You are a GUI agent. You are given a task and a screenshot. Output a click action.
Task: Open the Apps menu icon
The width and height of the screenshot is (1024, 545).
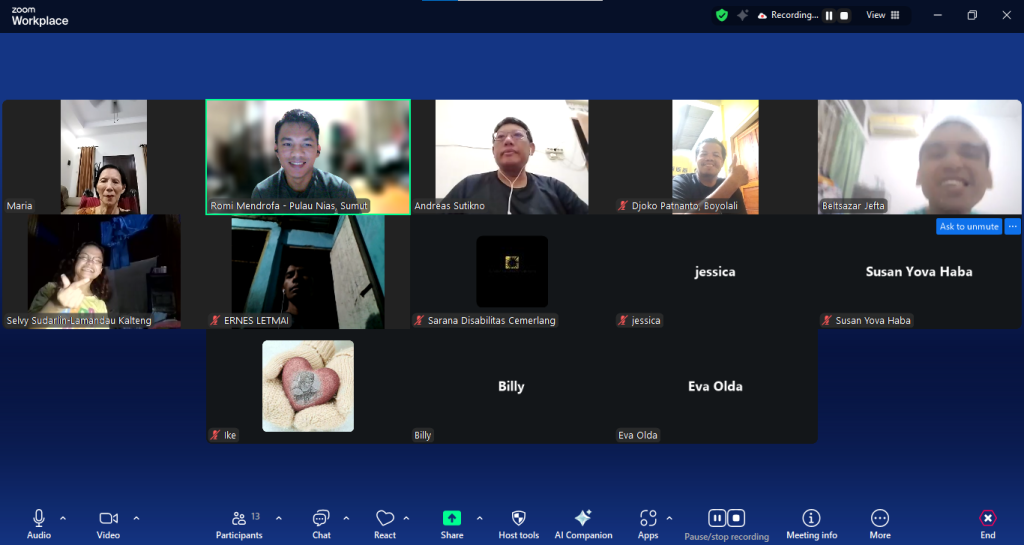pos(648,524)
